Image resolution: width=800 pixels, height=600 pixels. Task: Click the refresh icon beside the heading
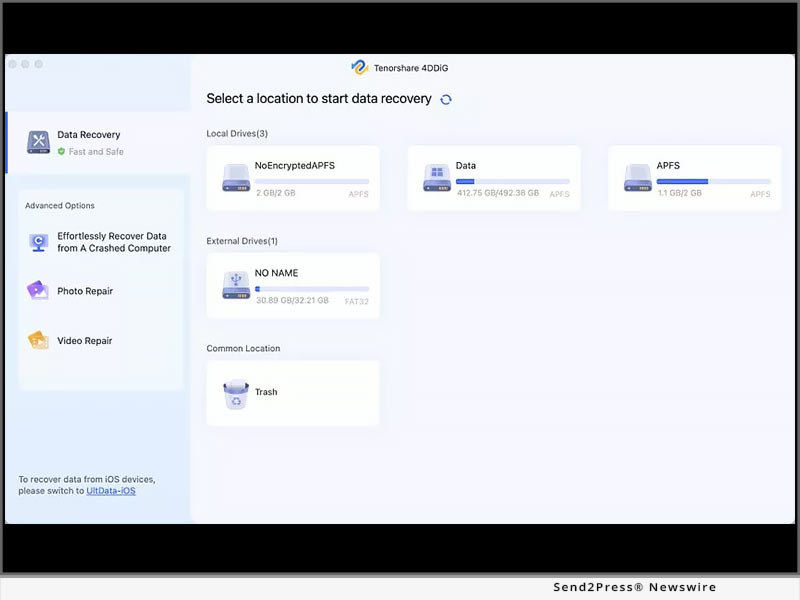[446, 99]
